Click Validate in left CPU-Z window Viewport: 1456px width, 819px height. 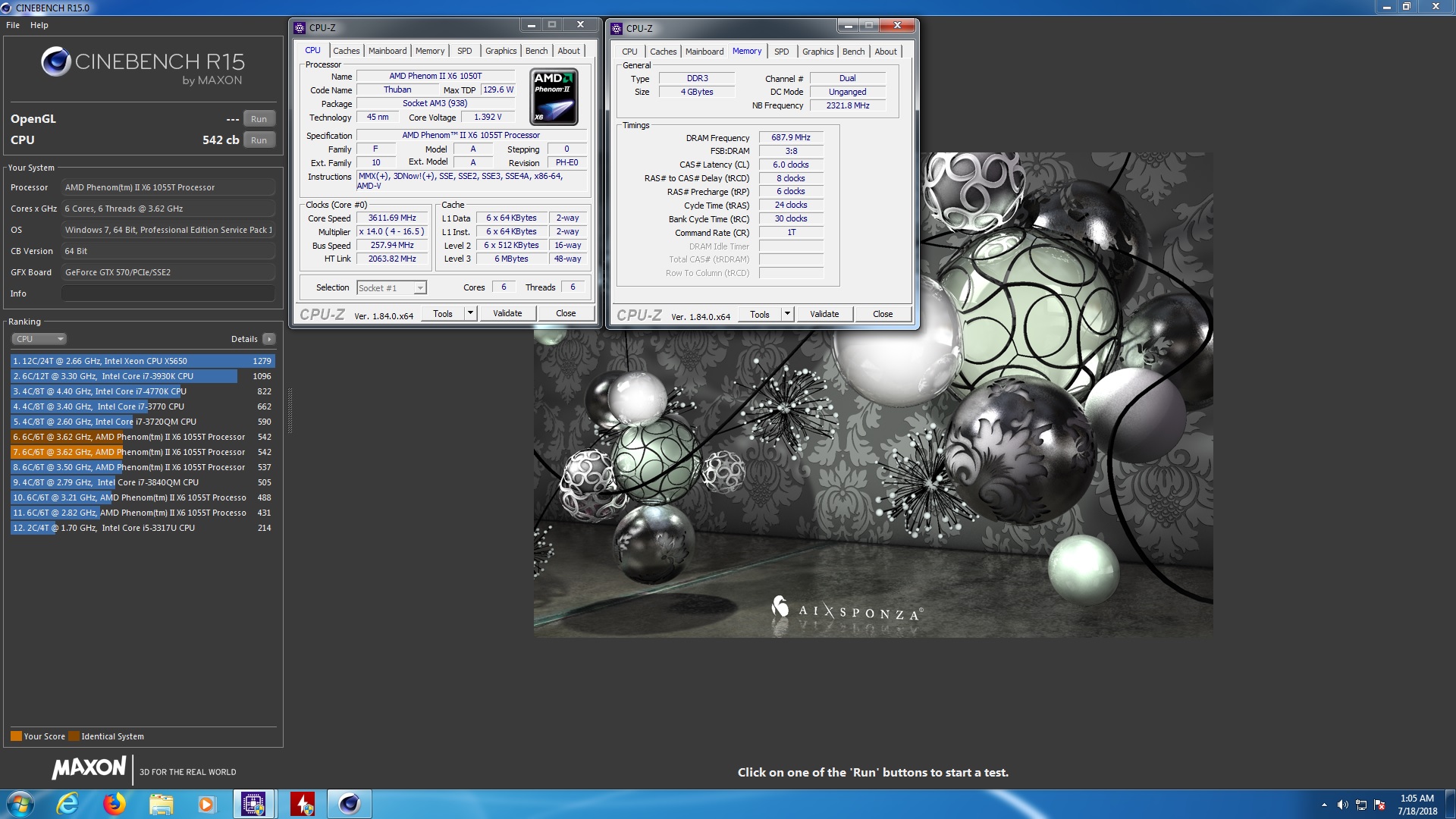[x=507, y=313]
